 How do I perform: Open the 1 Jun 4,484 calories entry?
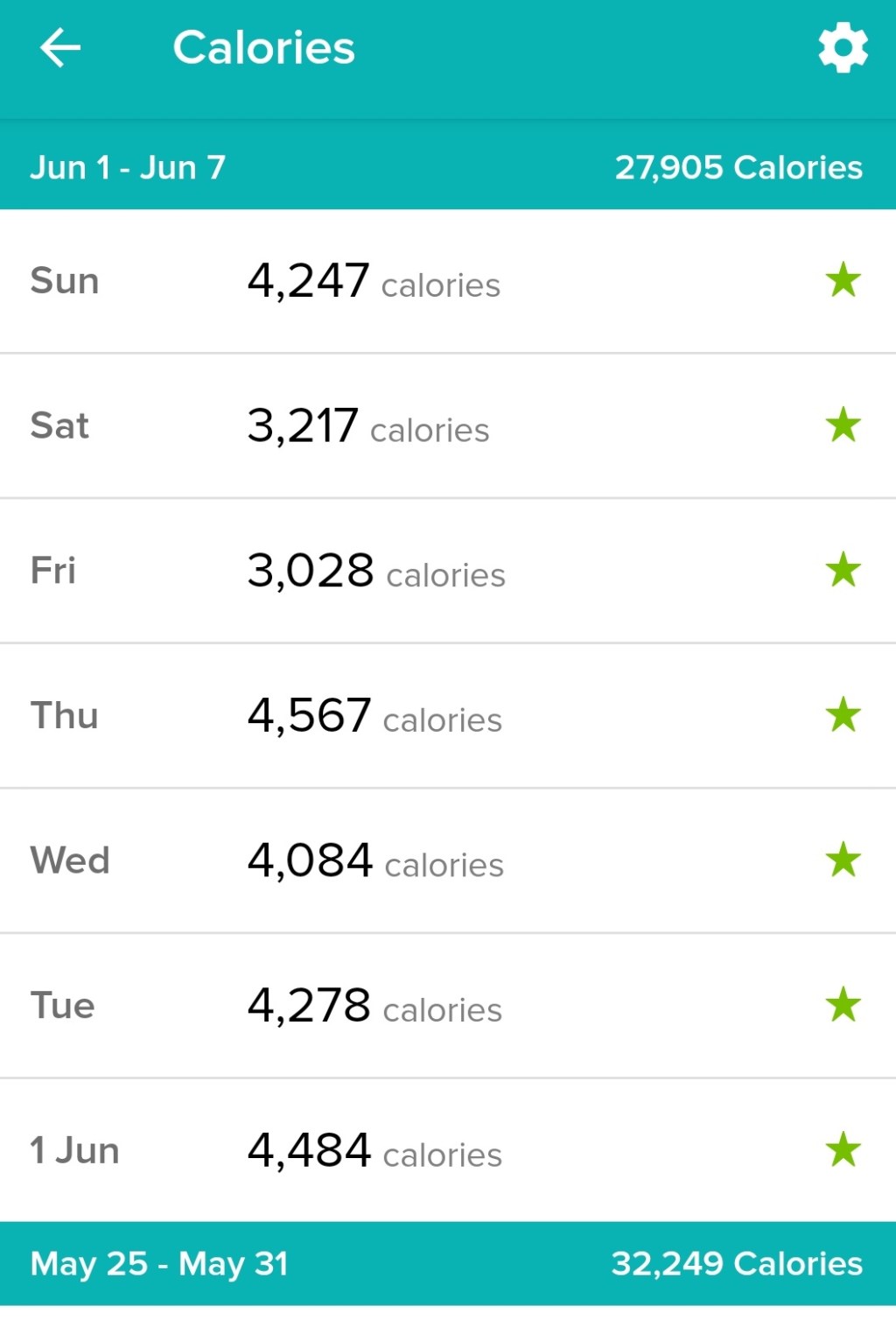click(374, 1151)
